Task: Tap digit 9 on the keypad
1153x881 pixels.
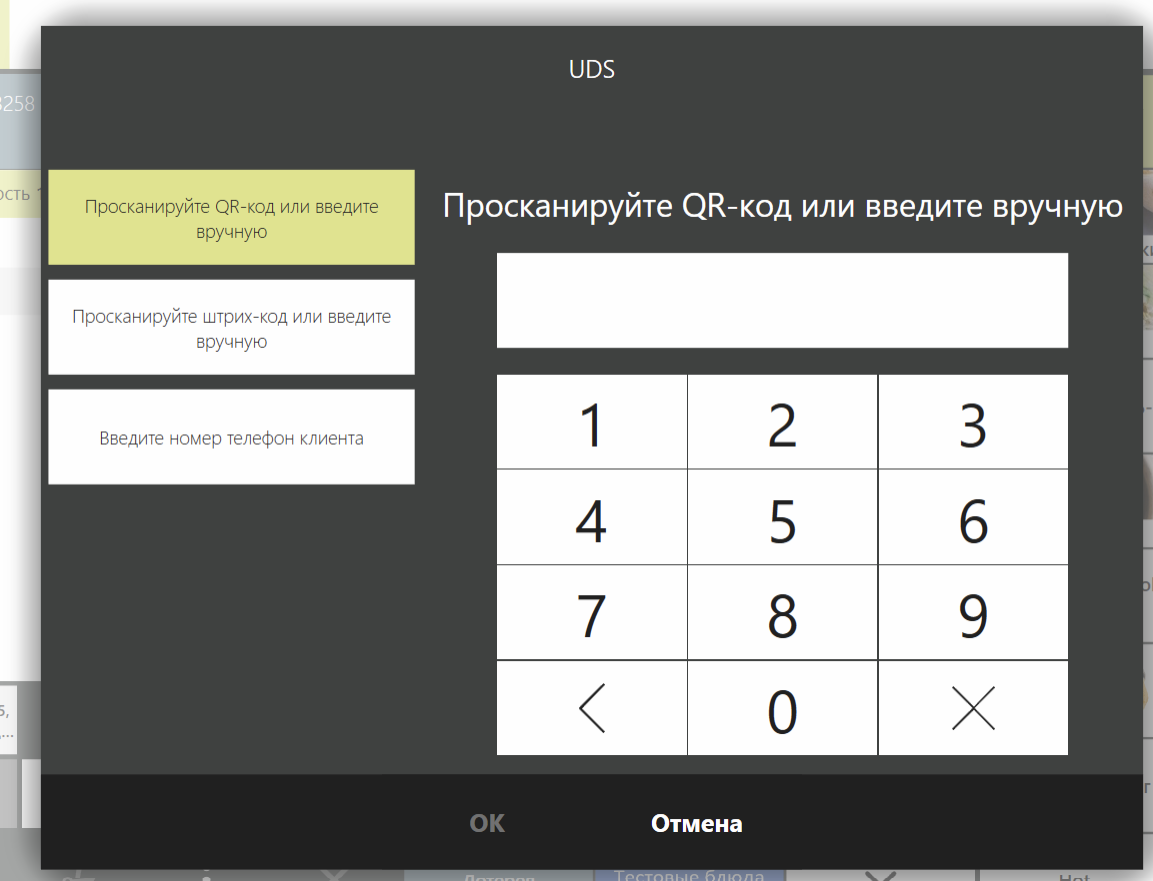Action: coord(973,613)
